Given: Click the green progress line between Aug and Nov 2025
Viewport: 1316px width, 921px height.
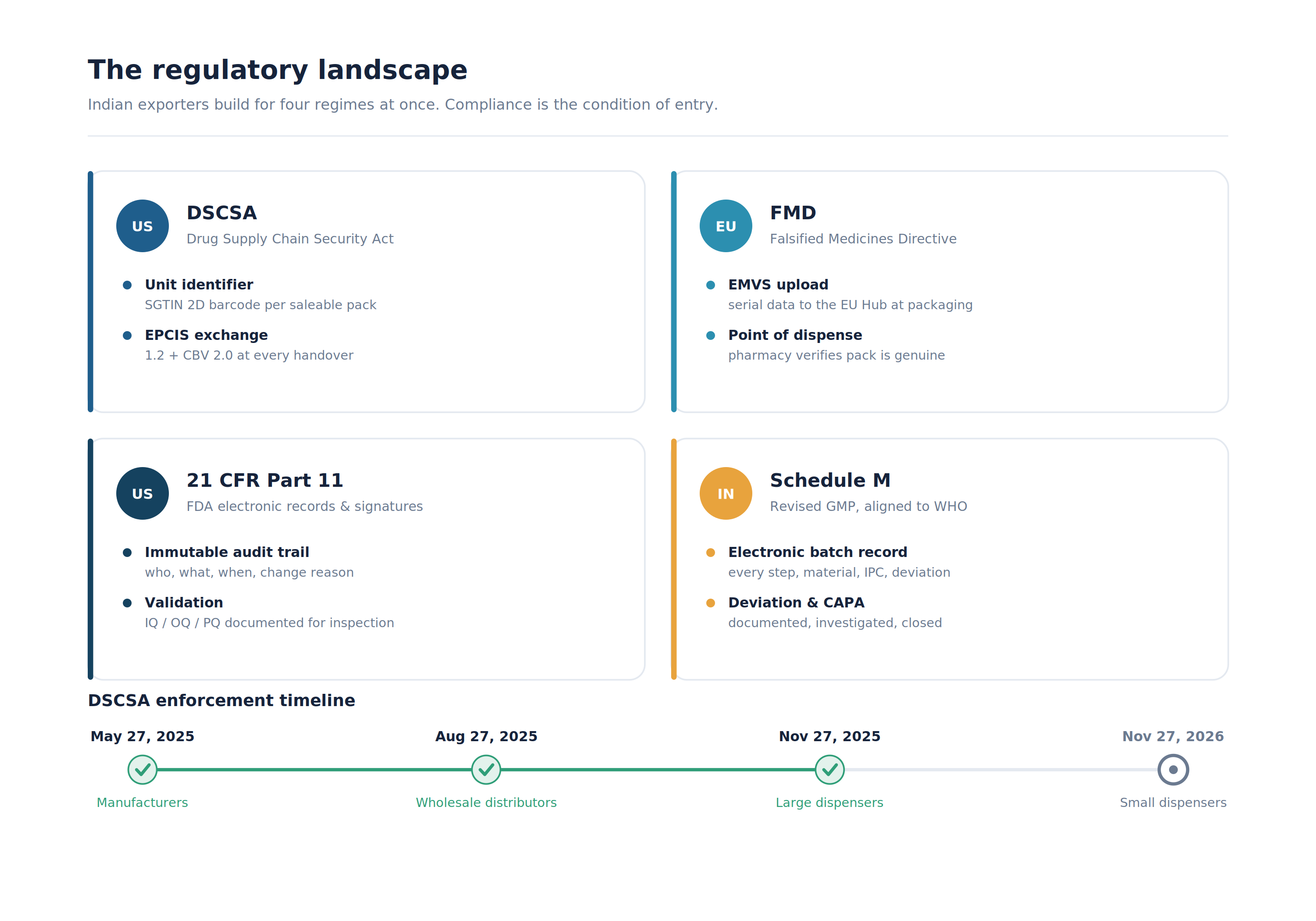Looking at the screenshot, I should coord(658,770).
